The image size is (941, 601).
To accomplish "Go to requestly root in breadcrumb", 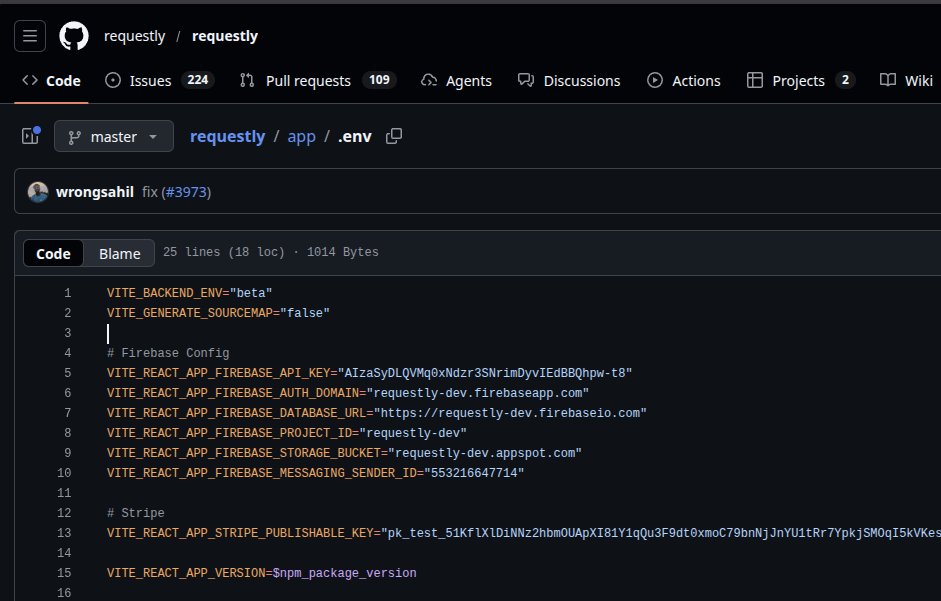I will 227,136.
